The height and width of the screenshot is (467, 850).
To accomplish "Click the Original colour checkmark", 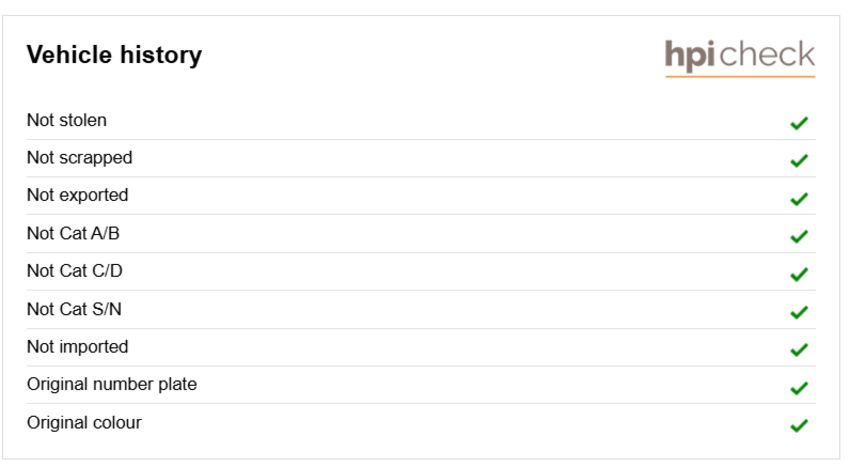I will [x=799, y=425].
